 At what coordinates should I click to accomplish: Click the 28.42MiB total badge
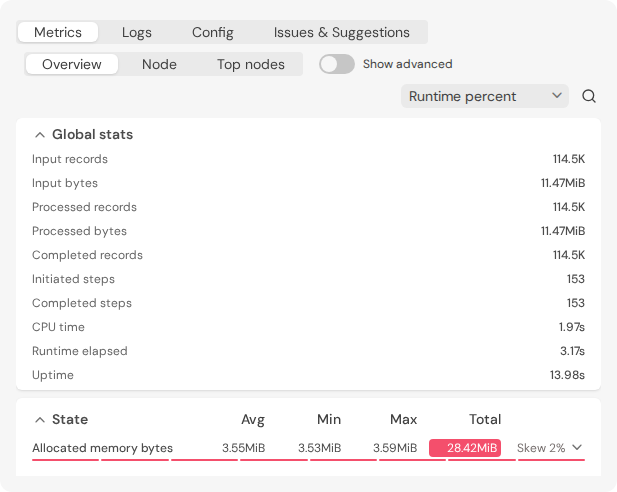point(465,448)
